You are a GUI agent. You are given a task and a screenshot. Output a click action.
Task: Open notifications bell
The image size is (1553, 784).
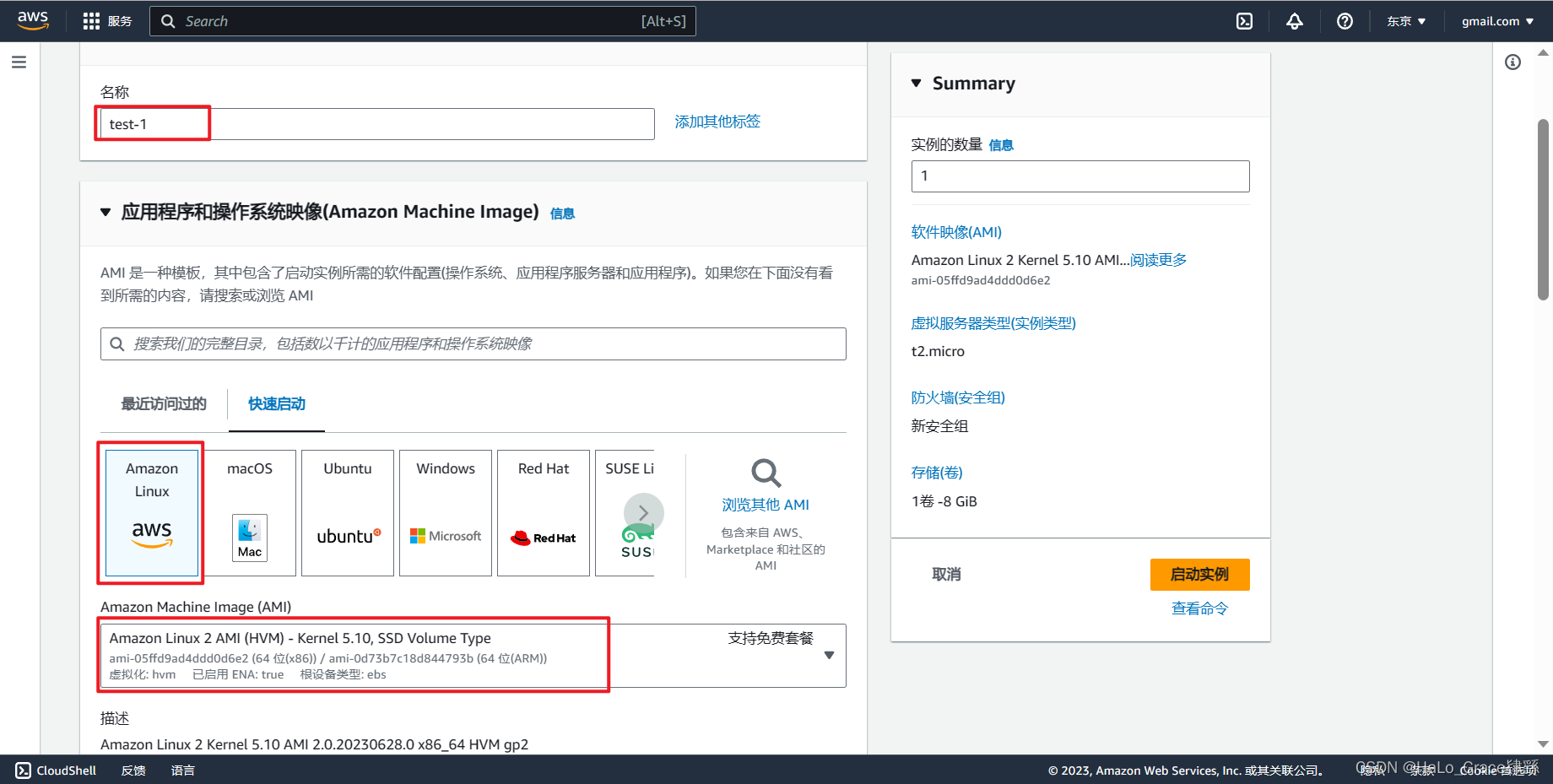1294,21
